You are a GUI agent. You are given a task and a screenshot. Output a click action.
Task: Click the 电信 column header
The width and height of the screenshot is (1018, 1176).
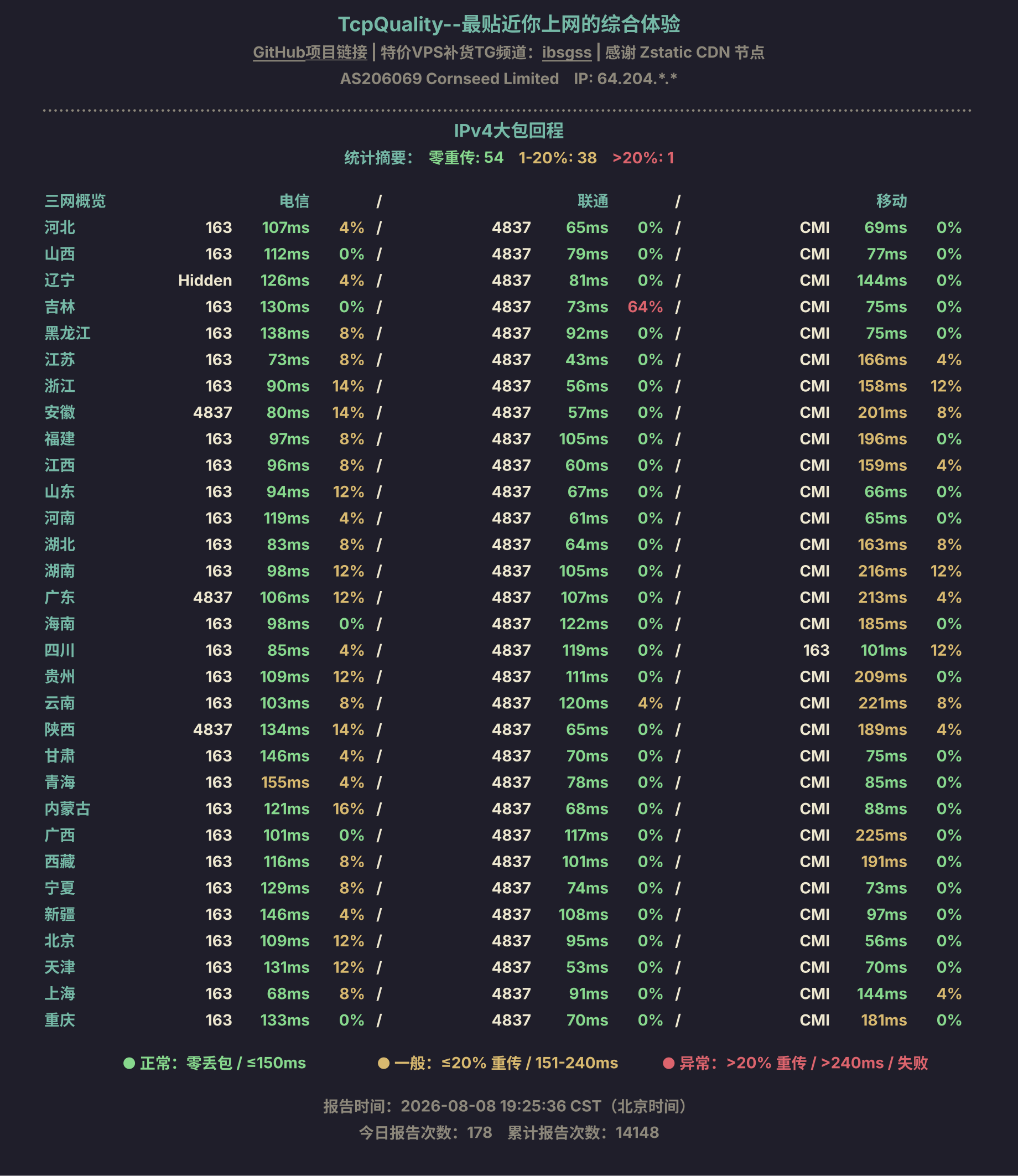(294, 200)
